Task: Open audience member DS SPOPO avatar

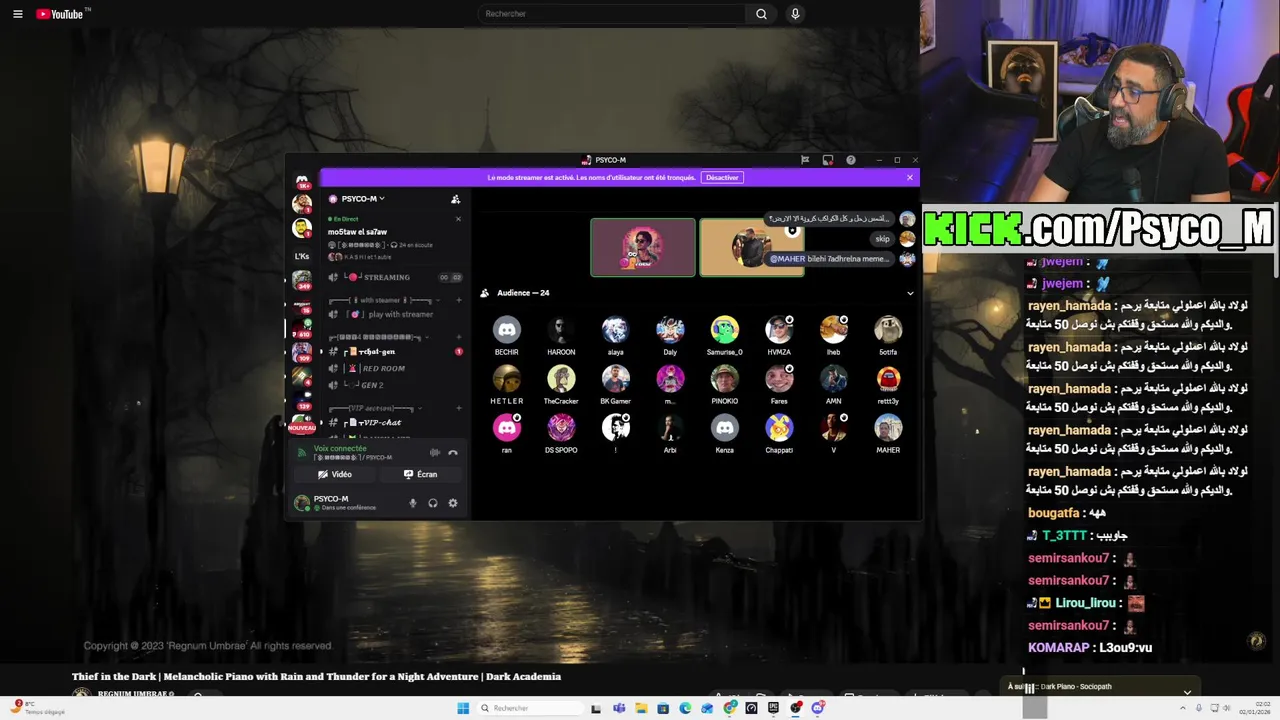Action: (x=561, y=428)
